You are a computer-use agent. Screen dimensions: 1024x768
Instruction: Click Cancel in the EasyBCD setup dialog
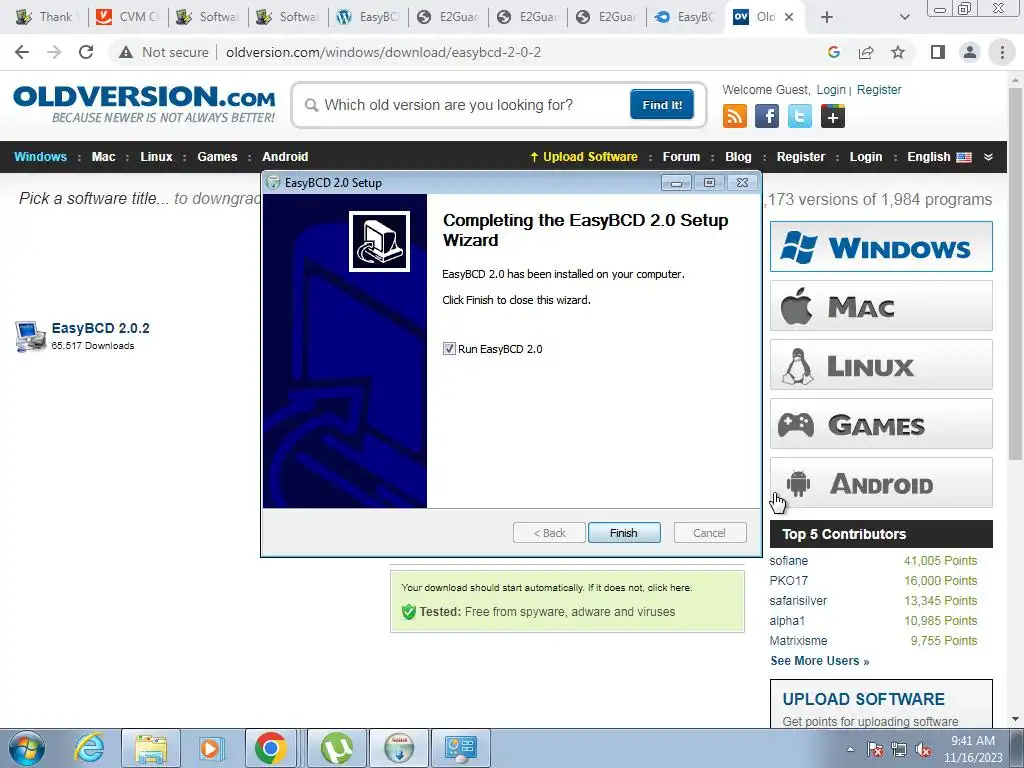tap(709, 533)
